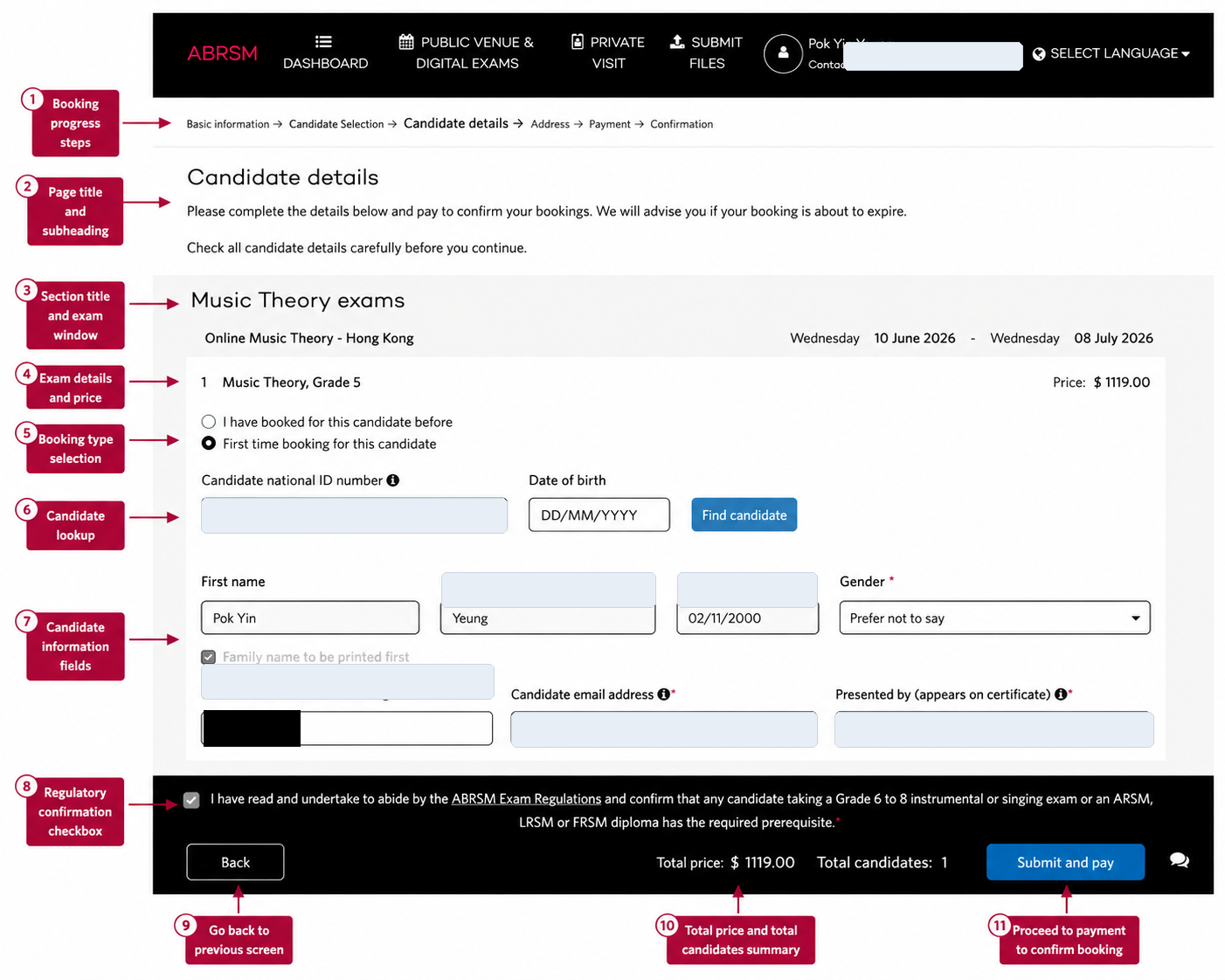Click the user profile avatar icon
This screenshot has width=1225, height=980.
pos(783,53)
